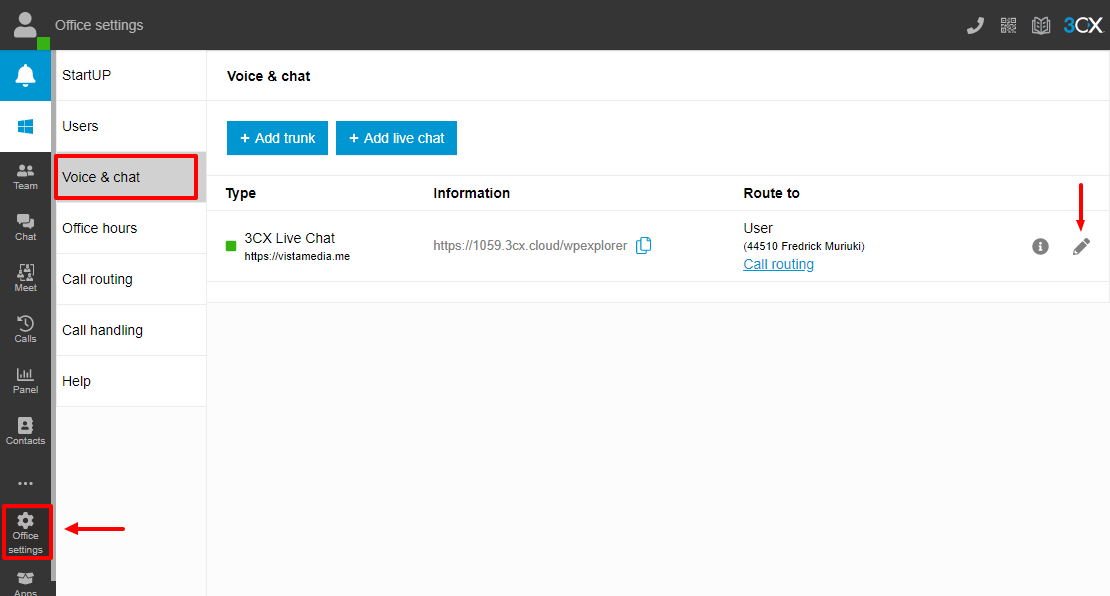This screenshot has width=1110, height=596.
Task: Click the Route to column header
Action: point(771,193)
